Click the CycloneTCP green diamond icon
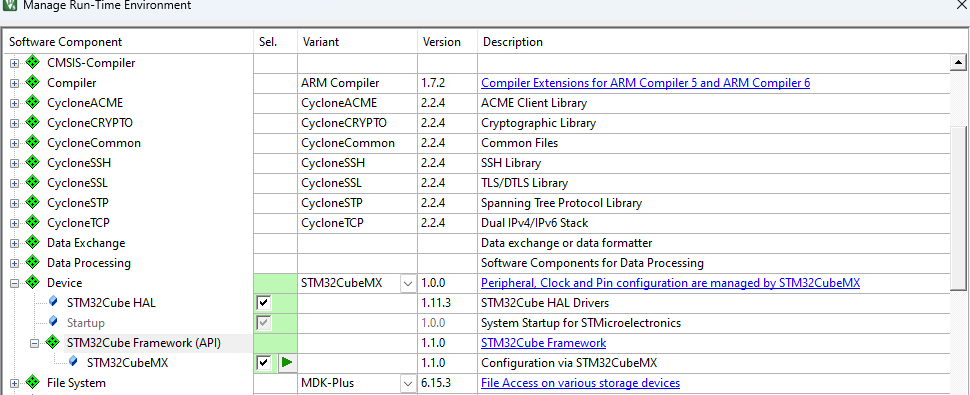This screenshot has width=970, height=395. pyautogui.click(x=33, y=223)
